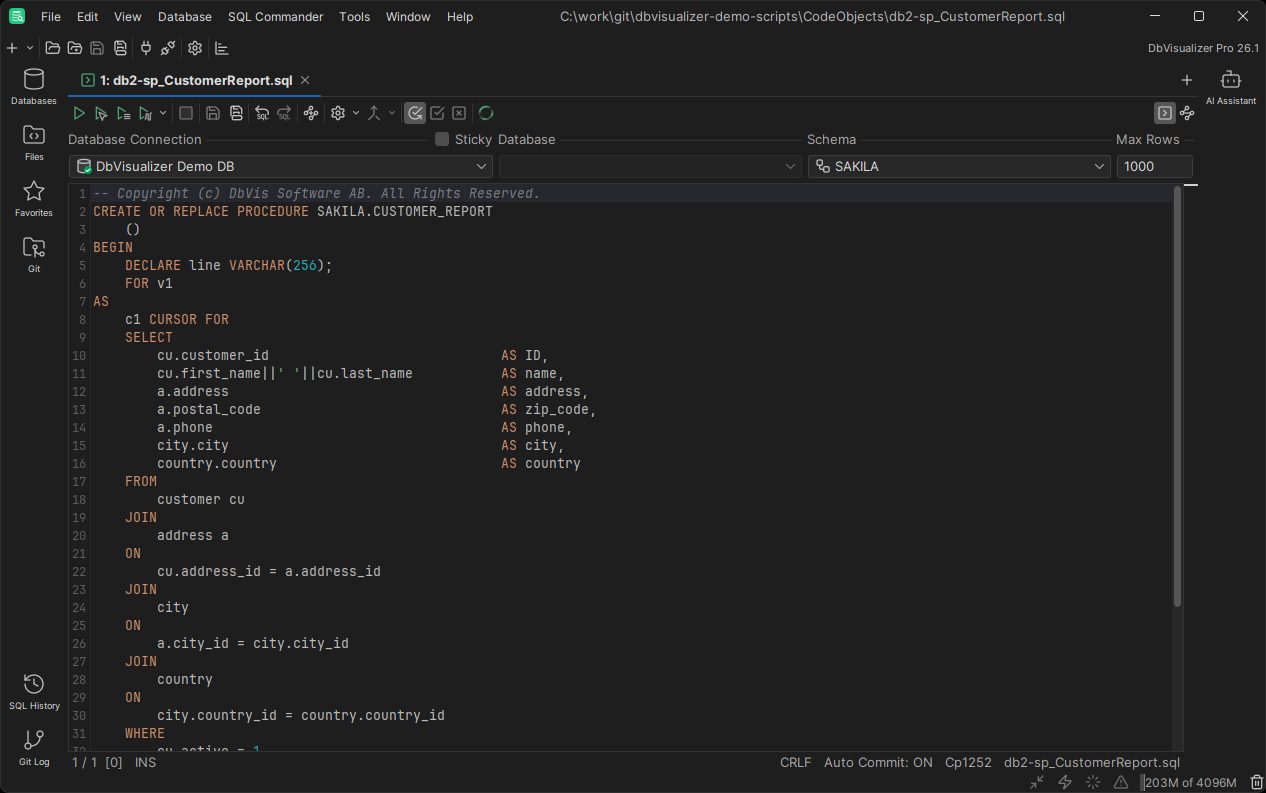
Task: Click the Cp1252 encoding indicator
Action: (968, 762)
